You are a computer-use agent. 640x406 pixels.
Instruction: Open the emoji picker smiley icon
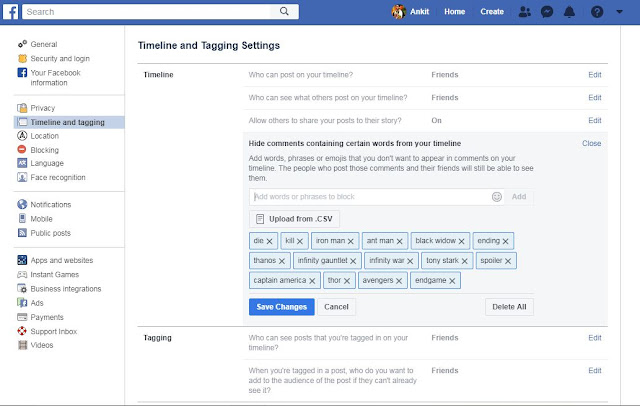[x=497, y=197]
